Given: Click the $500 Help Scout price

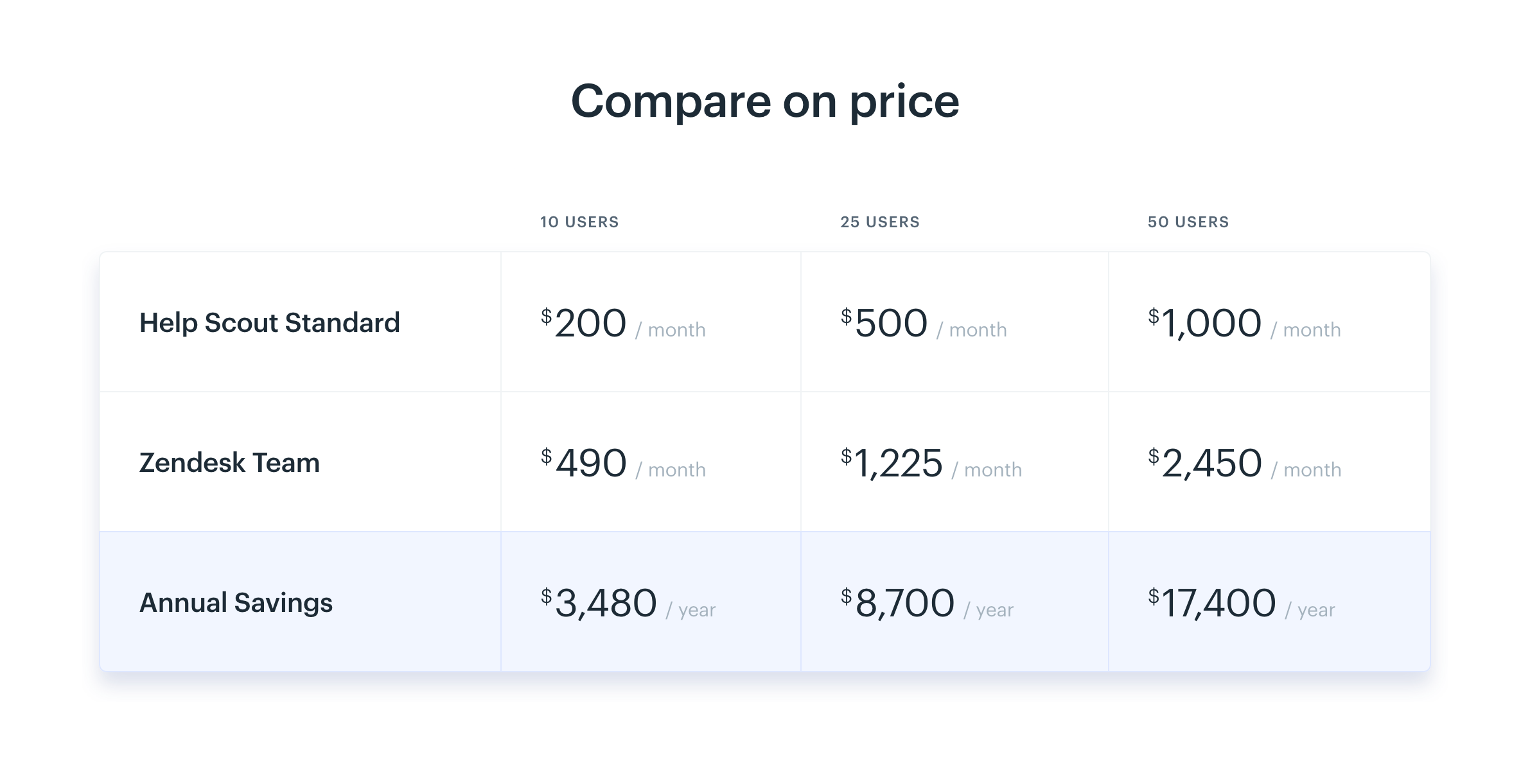Looking at the screenshot, I should pos(885,322).
